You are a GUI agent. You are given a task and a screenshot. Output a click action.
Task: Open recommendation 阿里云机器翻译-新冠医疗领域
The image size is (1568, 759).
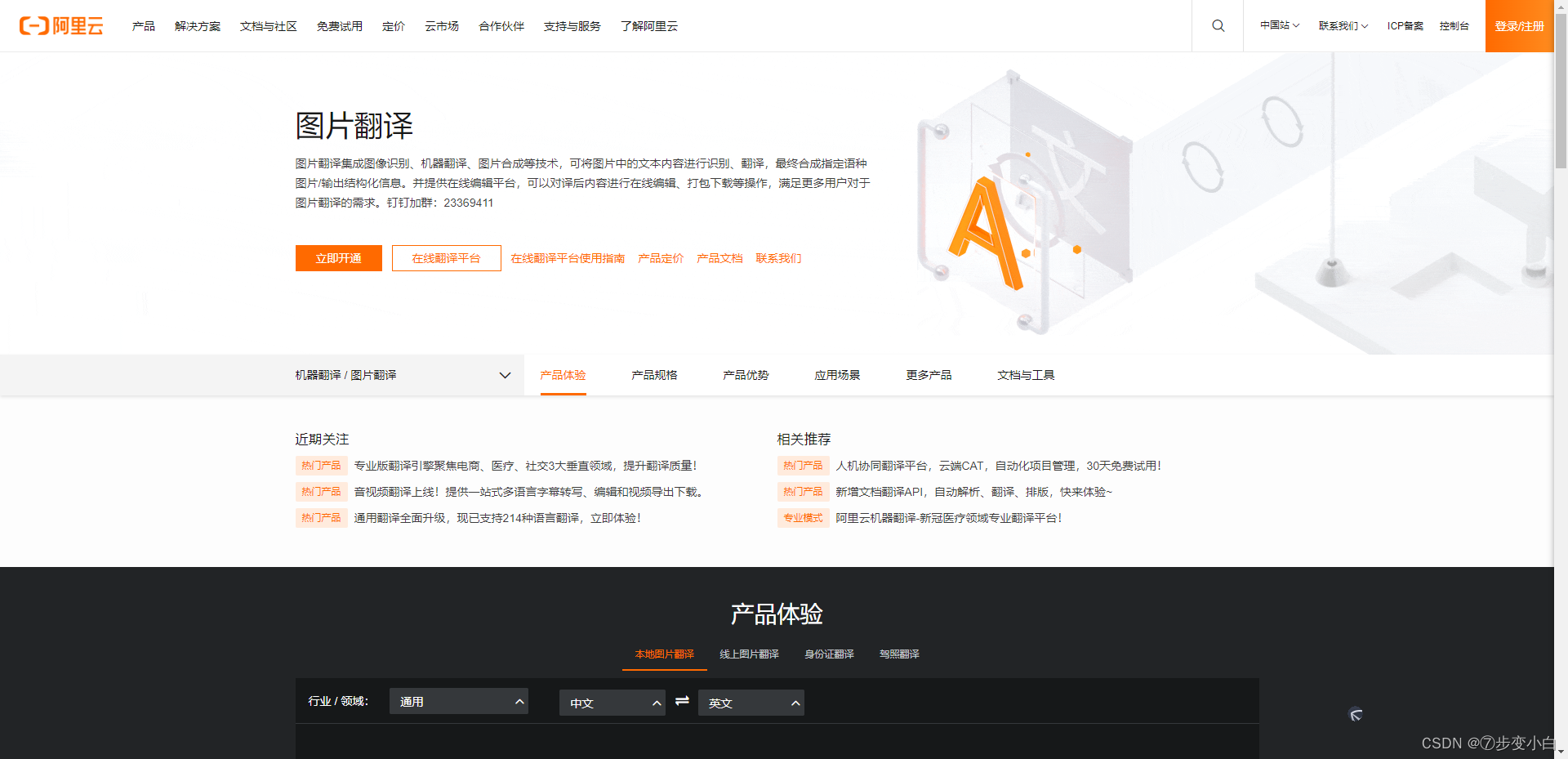948,518
